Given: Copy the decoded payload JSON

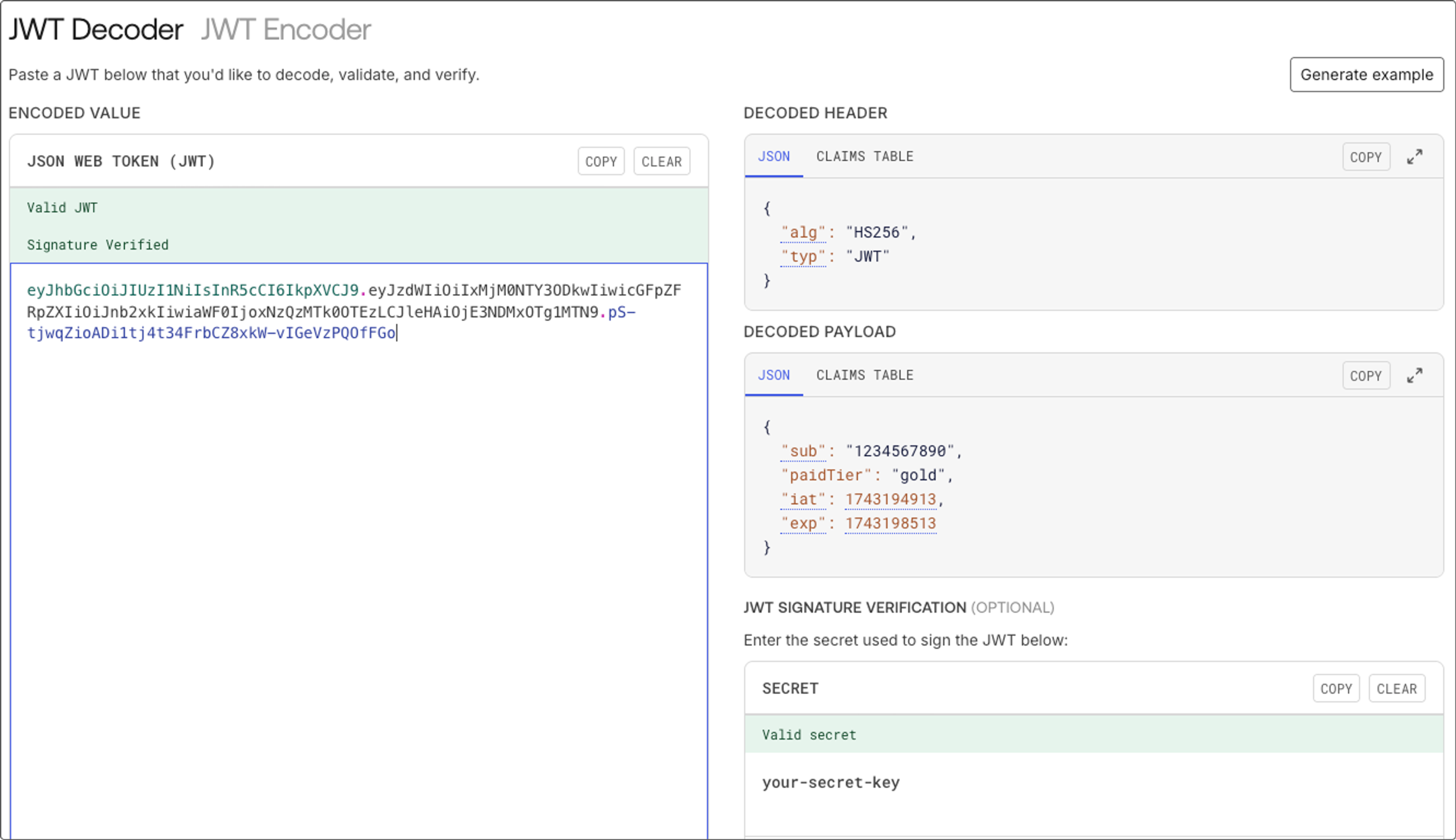Looking at the screenshot, I should [1365, 376].
